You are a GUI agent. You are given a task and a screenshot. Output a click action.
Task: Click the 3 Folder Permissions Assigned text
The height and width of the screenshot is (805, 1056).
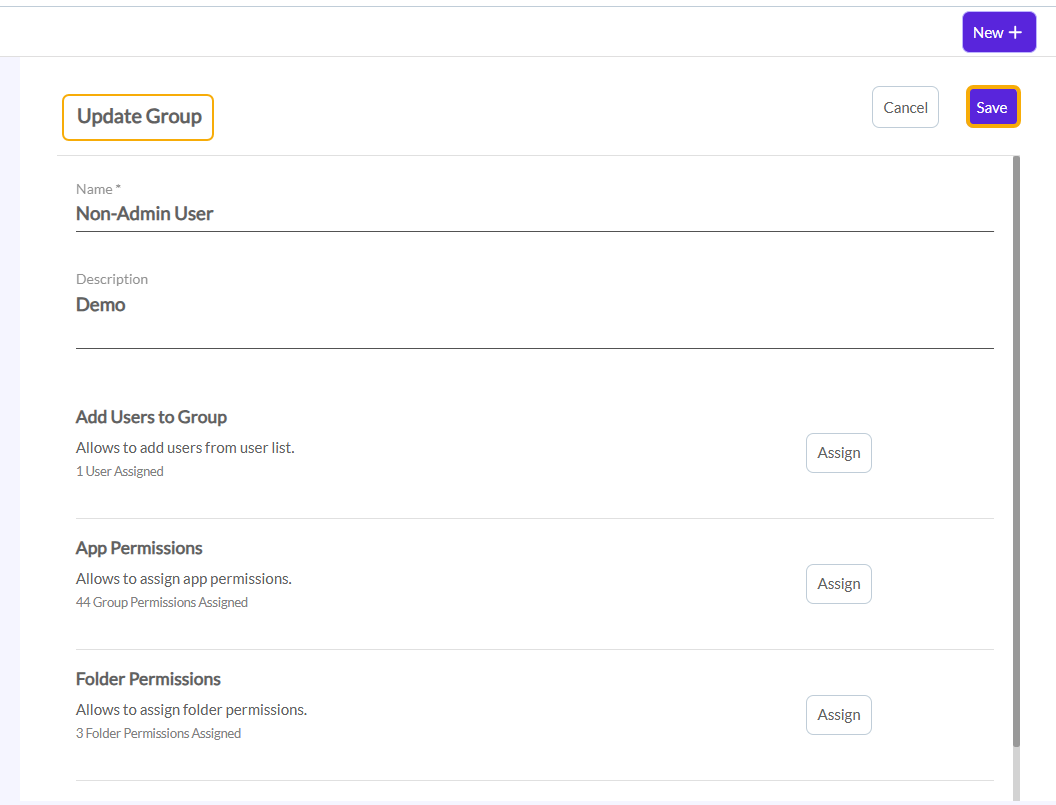click(x=158, y=733)
